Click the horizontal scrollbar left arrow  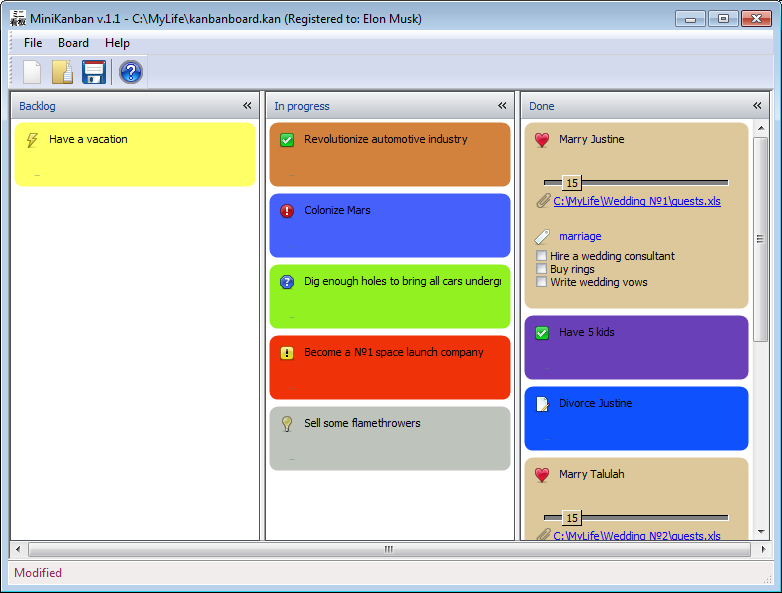[x=18, y=550]
